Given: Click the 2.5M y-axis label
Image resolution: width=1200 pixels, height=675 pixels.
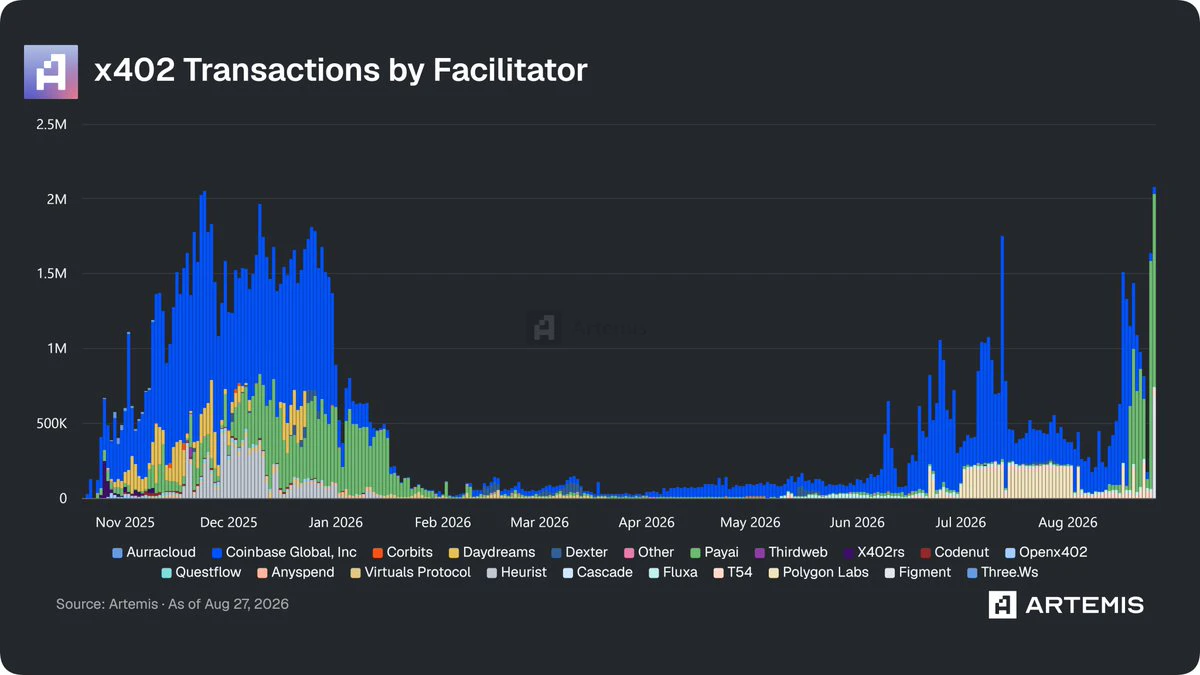Looking at the screenshot, I should (x=51, y=124).
